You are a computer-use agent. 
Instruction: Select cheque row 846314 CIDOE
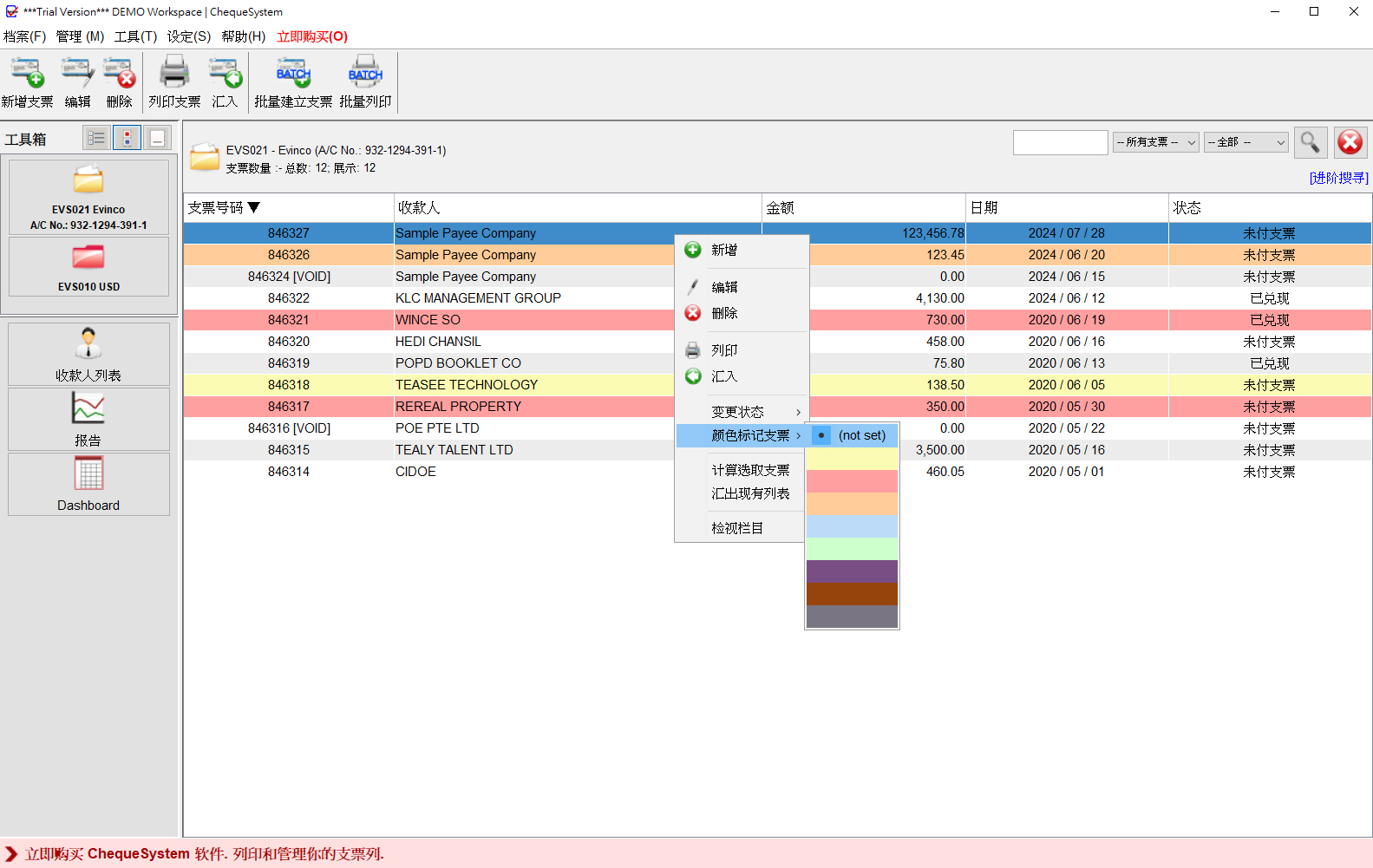point(777,472)
